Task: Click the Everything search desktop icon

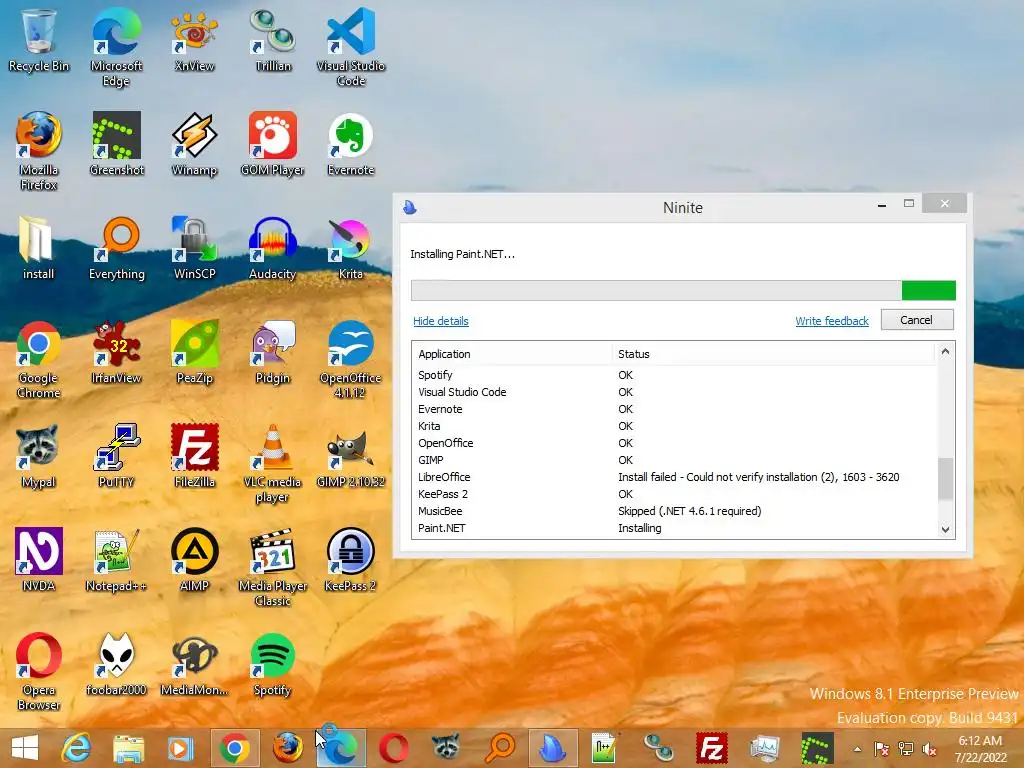Action: tap(116, 248)
